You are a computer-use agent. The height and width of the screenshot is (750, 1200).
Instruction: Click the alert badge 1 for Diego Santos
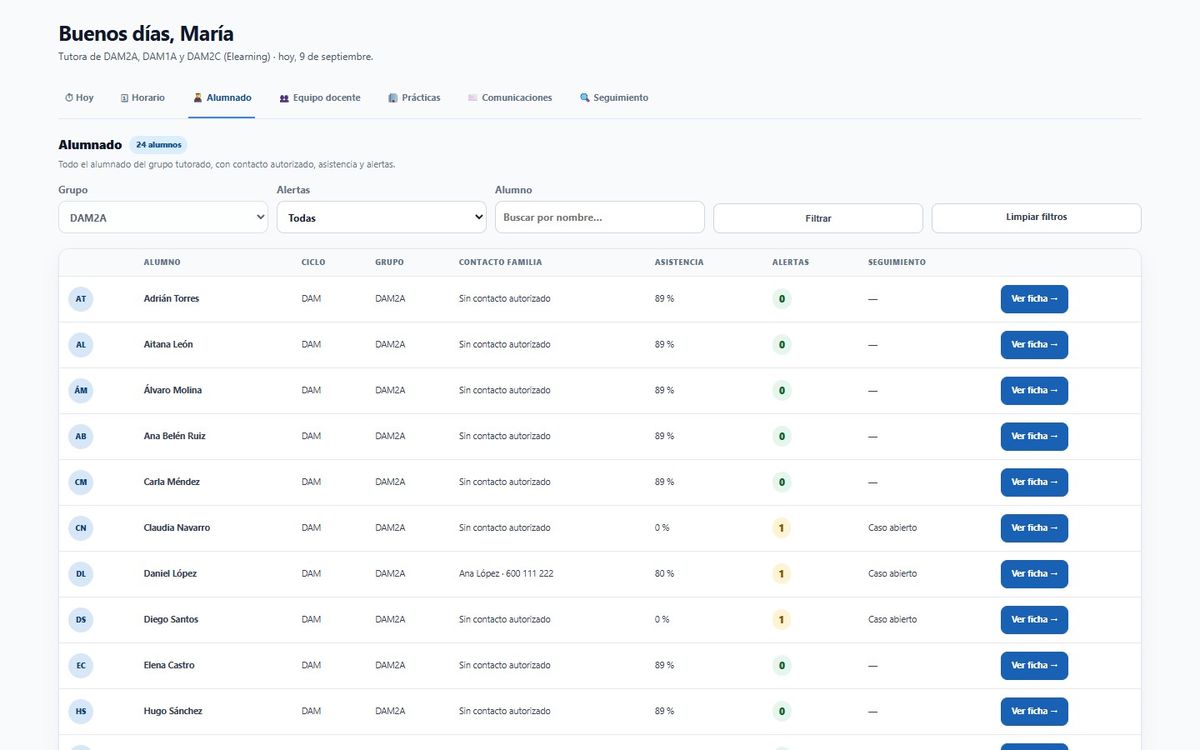pyautogui.click(x=782, y=620)
